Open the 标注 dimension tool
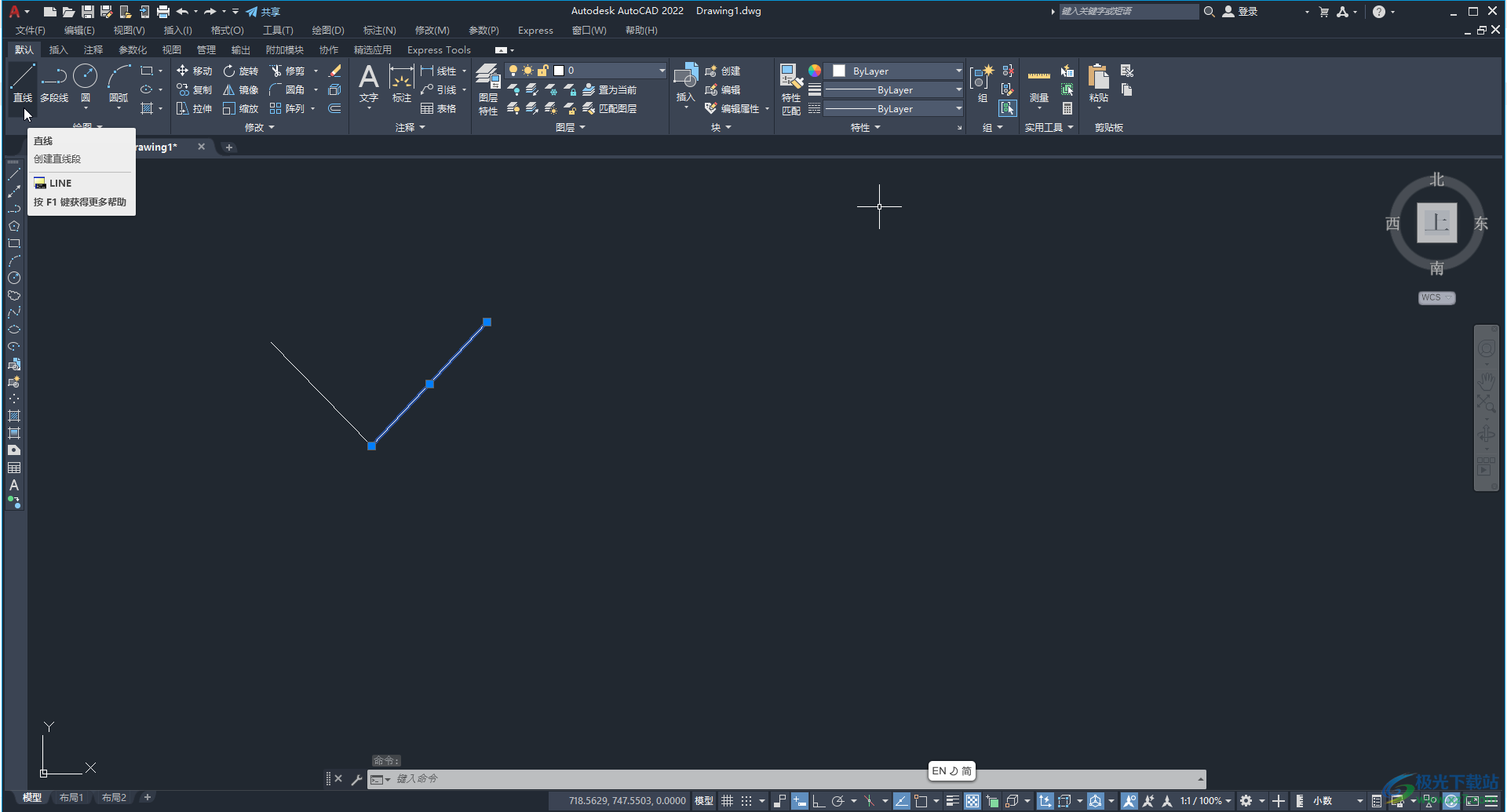The height and width of the screenshot is (812, 1507). click(402, 84)
